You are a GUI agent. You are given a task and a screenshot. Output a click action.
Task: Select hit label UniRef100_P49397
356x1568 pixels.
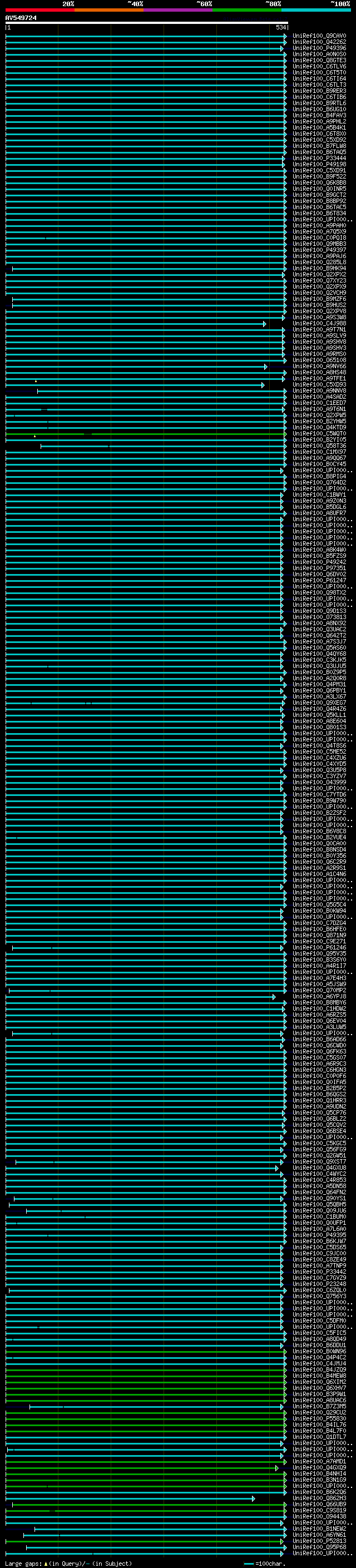click(319, 250)
